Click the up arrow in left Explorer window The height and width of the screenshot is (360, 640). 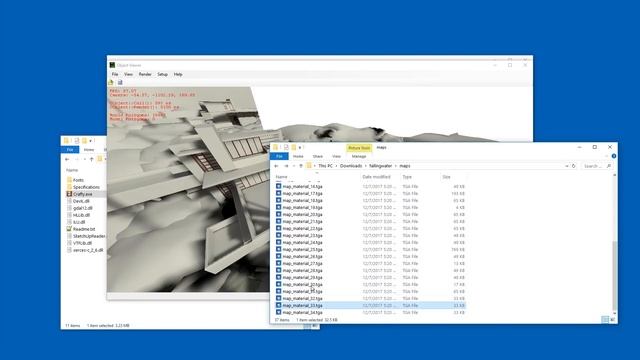91,159
